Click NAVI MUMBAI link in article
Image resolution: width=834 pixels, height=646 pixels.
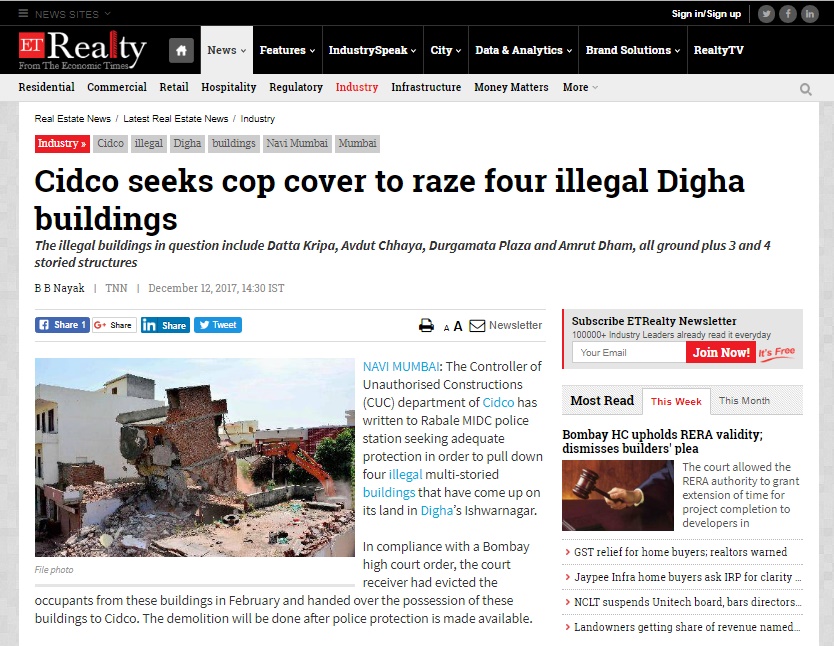401,367
